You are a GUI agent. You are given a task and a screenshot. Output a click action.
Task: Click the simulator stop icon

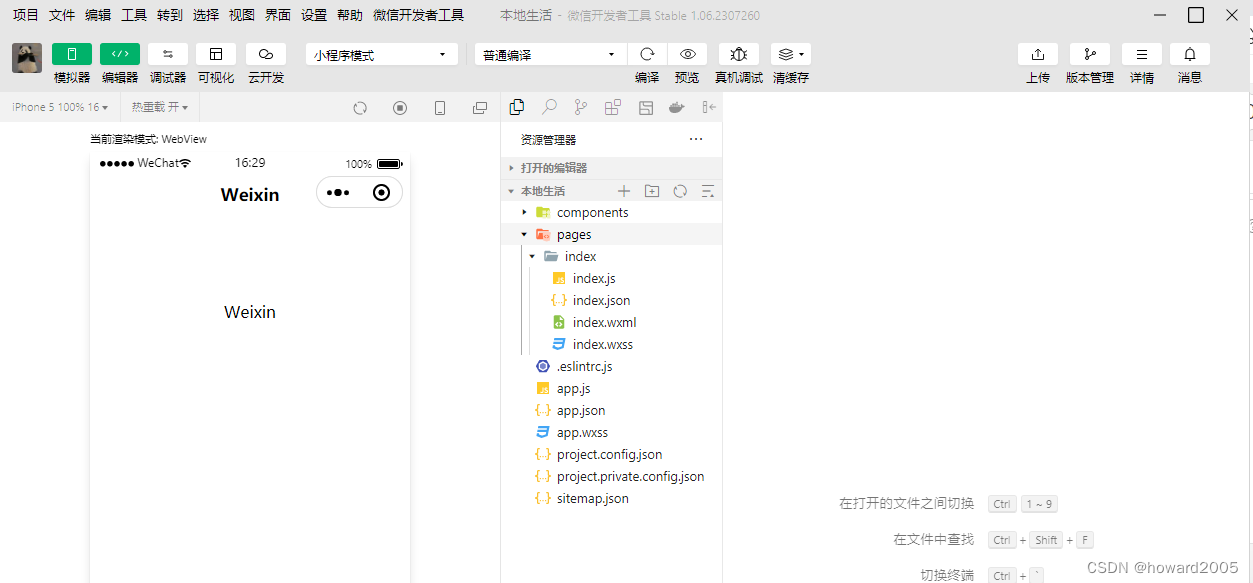click(400, 108)
